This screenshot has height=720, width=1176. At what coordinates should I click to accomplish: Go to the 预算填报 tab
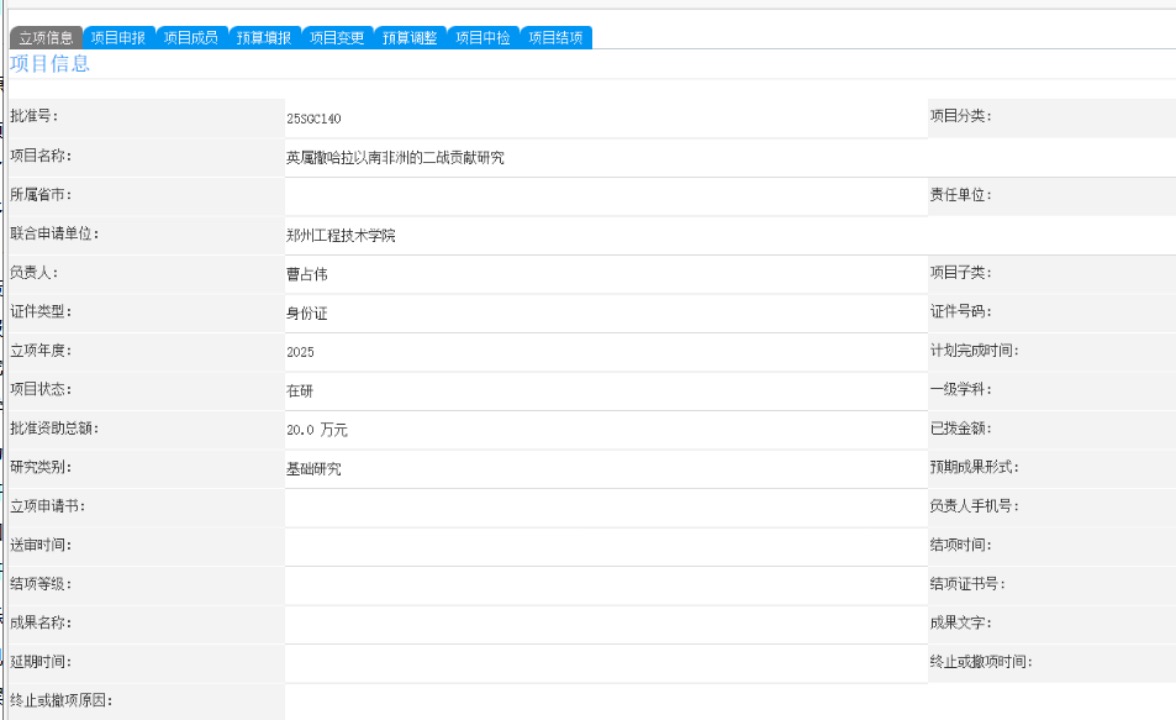coord(264,38)
